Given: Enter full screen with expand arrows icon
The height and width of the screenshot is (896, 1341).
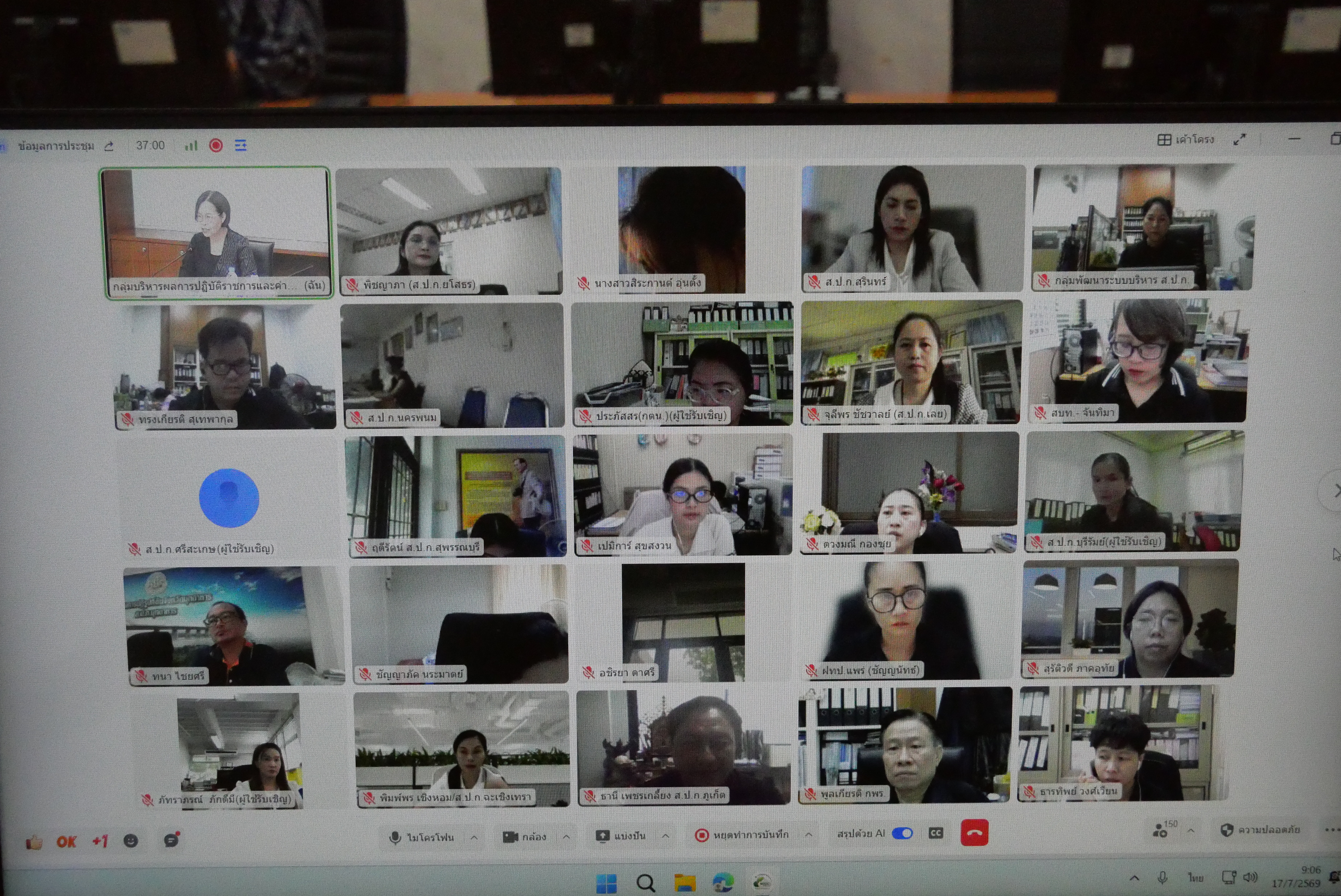Looking at the screenshot, I should pyautogui.click(x=1239, y=139).
